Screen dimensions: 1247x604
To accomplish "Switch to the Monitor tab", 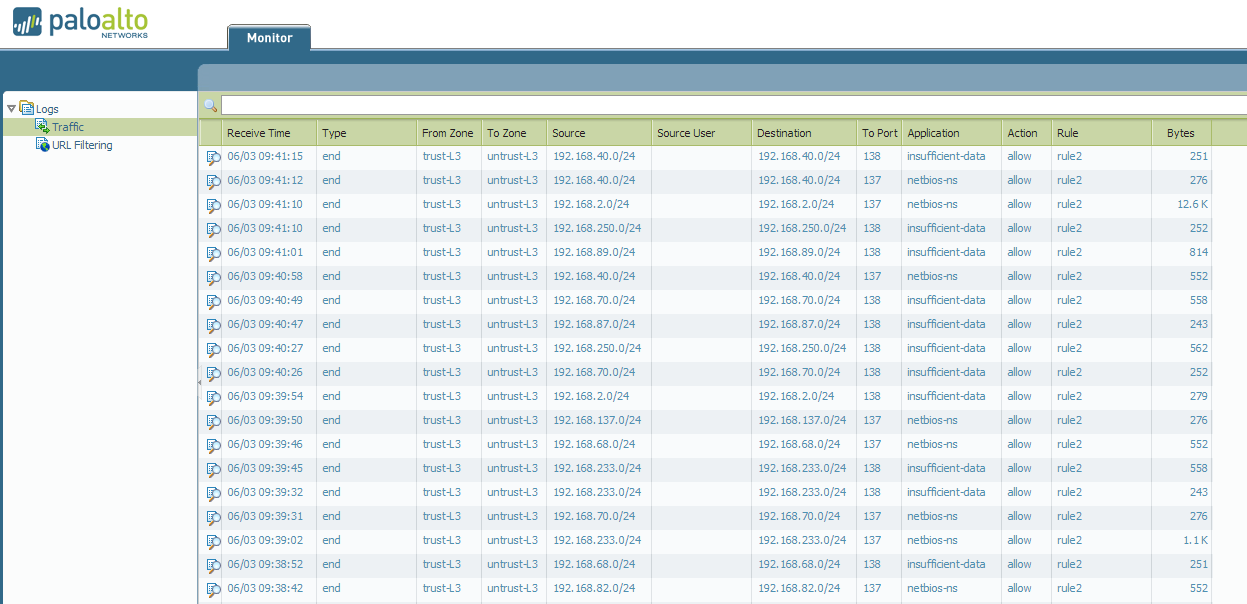I will point(268,36).
